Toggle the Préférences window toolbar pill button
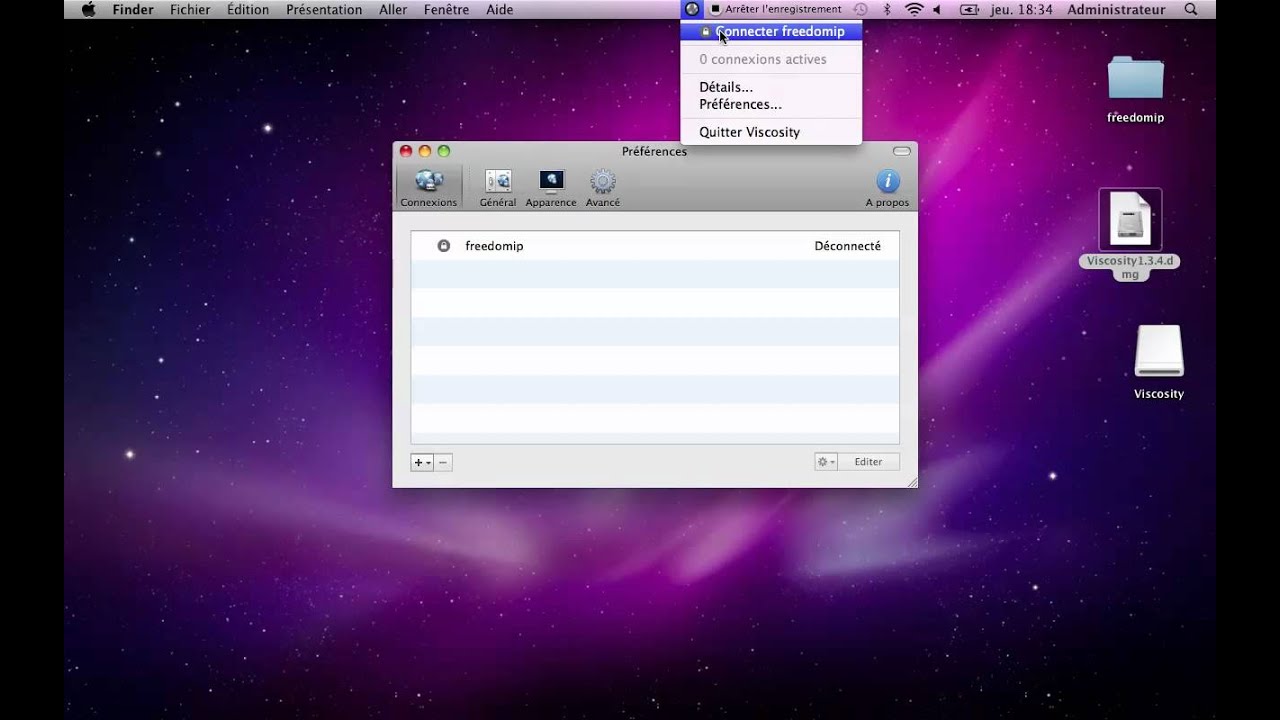 (x=902, y=152)
